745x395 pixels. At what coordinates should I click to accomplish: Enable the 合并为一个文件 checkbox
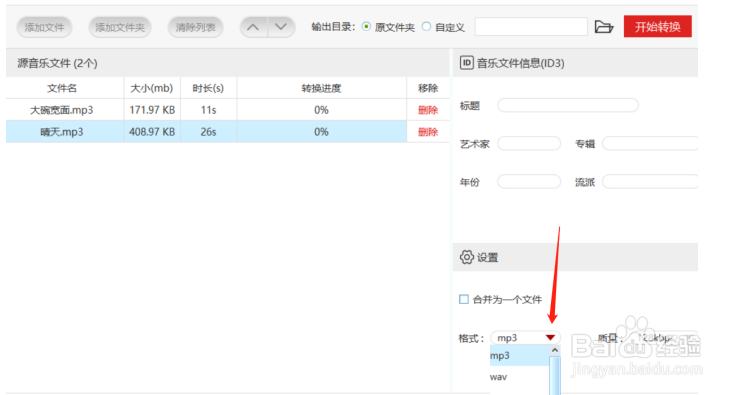point(464,299)
